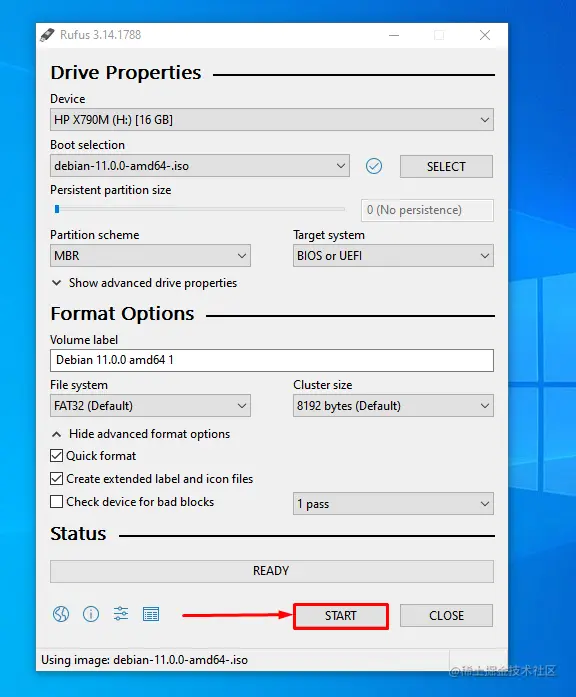Viewport: 576px width, 697px height.
Task: Uncheck Create extended label and icon files
Action: coord(56,479)
